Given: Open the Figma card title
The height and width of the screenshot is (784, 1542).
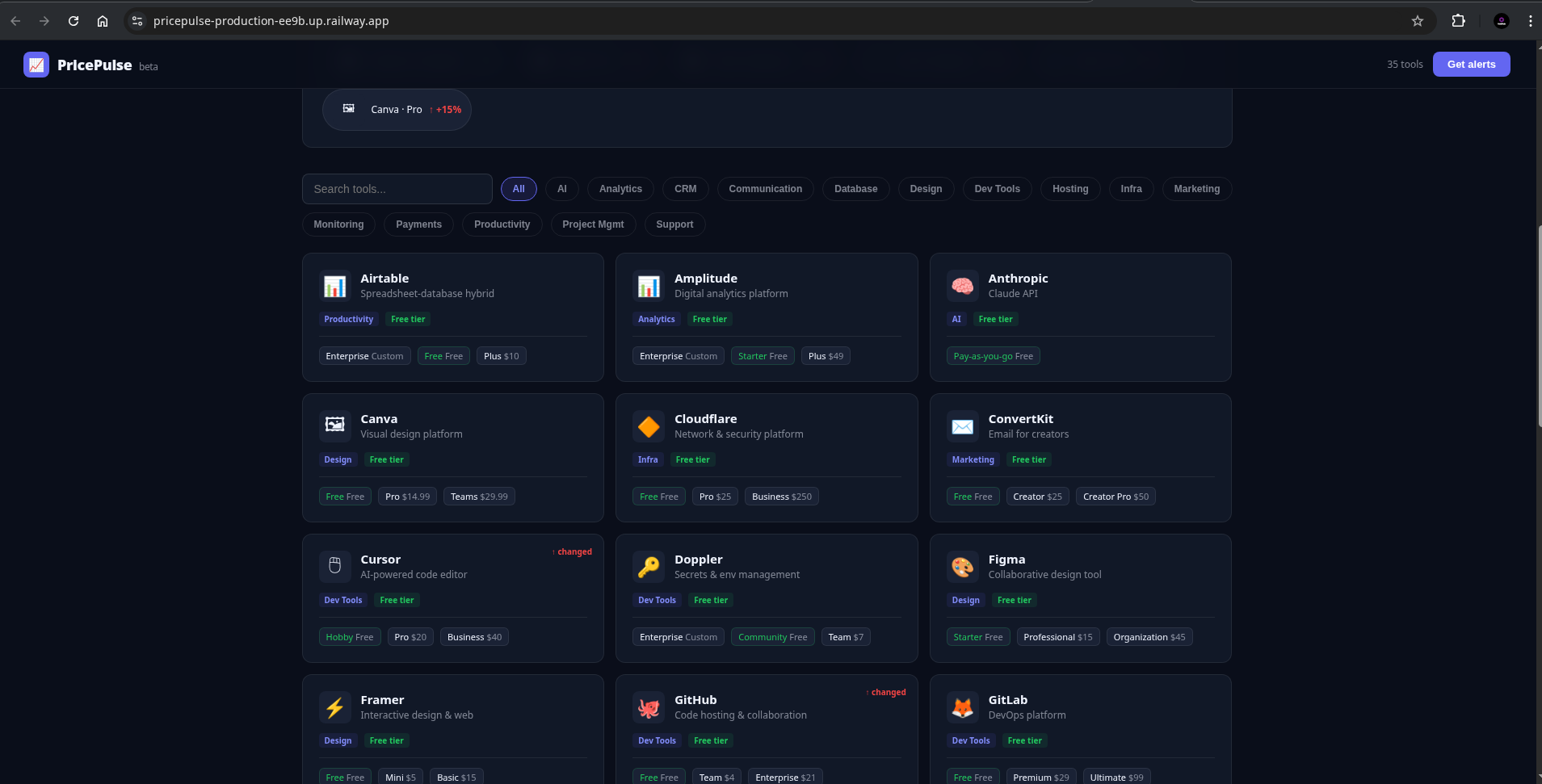Looking at the screenshot, I should 1006,560.
